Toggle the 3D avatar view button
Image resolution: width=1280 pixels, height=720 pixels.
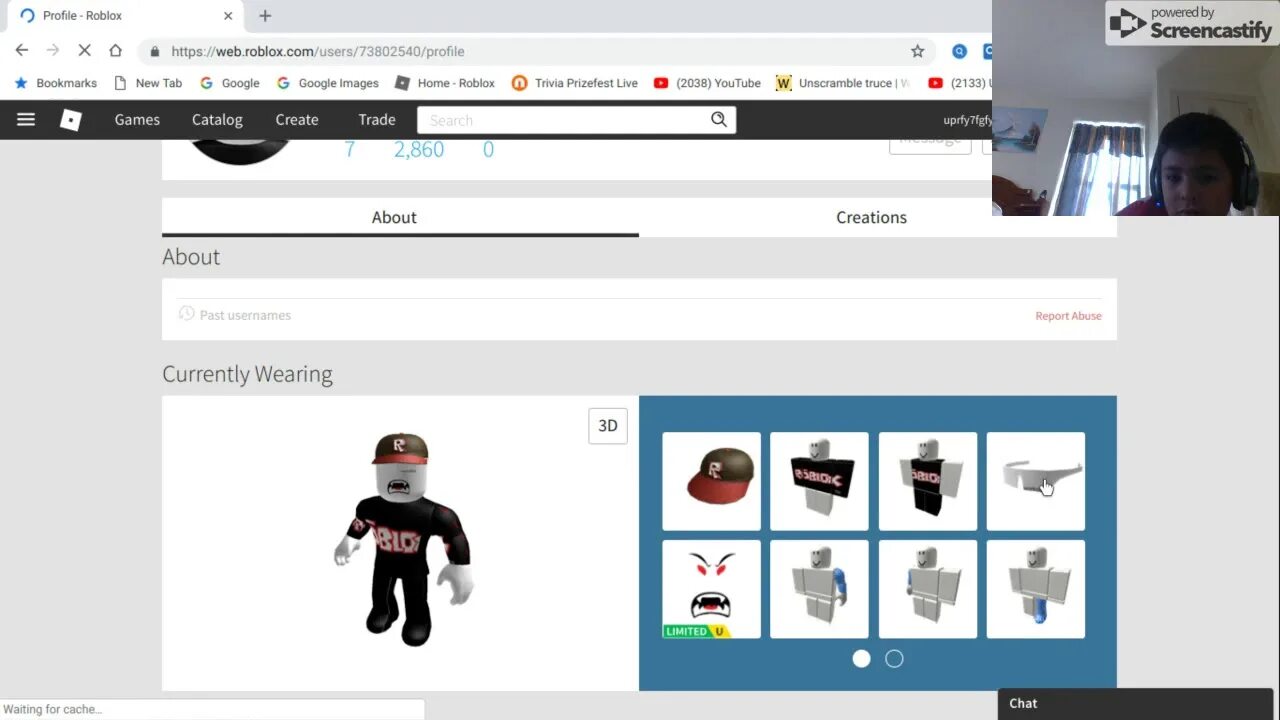point(608,425)
